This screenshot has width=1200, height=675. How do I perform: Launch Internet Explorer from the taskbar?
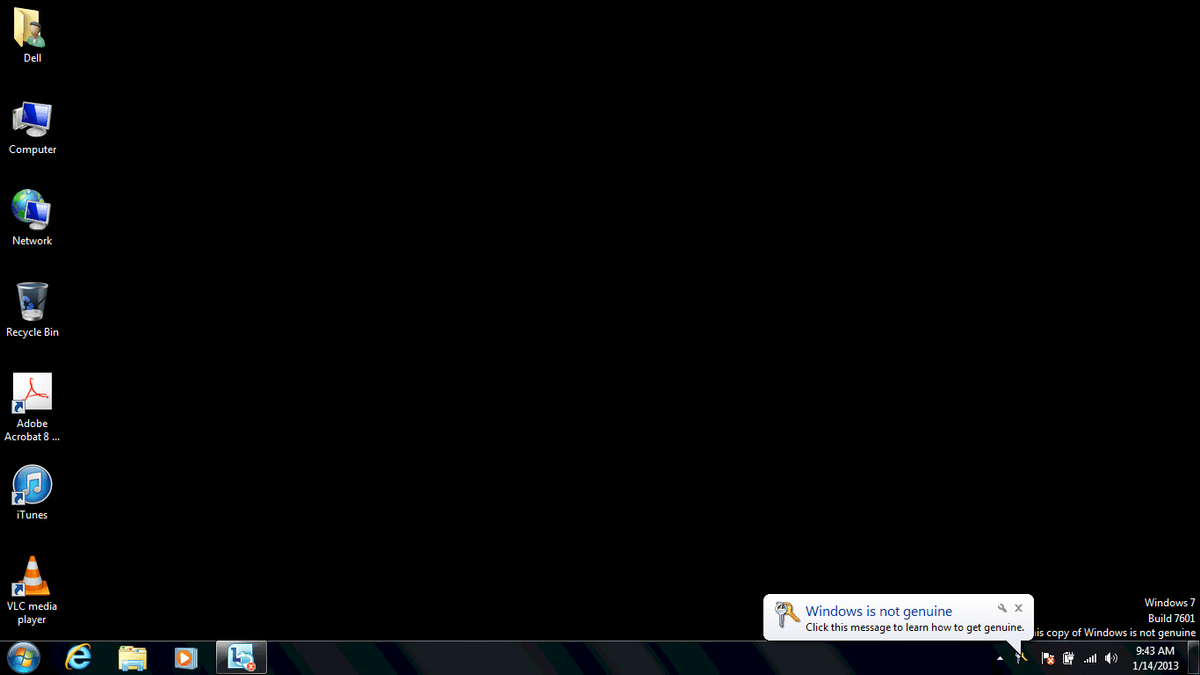coord(78,657)
